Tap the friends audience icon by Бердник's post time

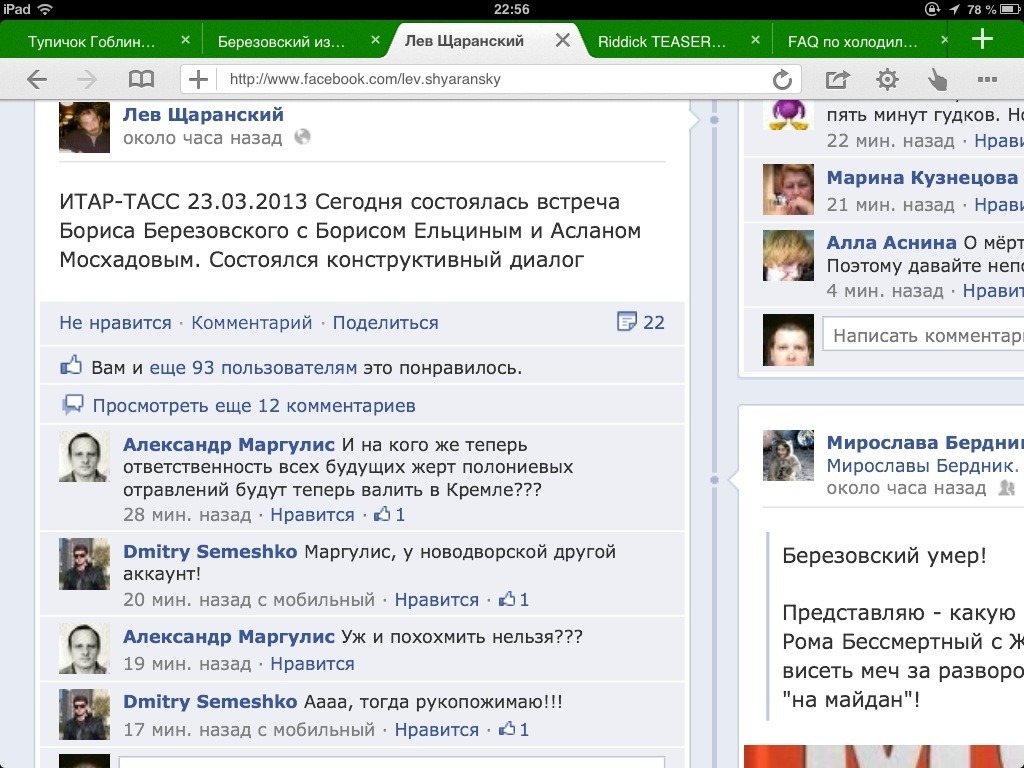pos(1006,488)
